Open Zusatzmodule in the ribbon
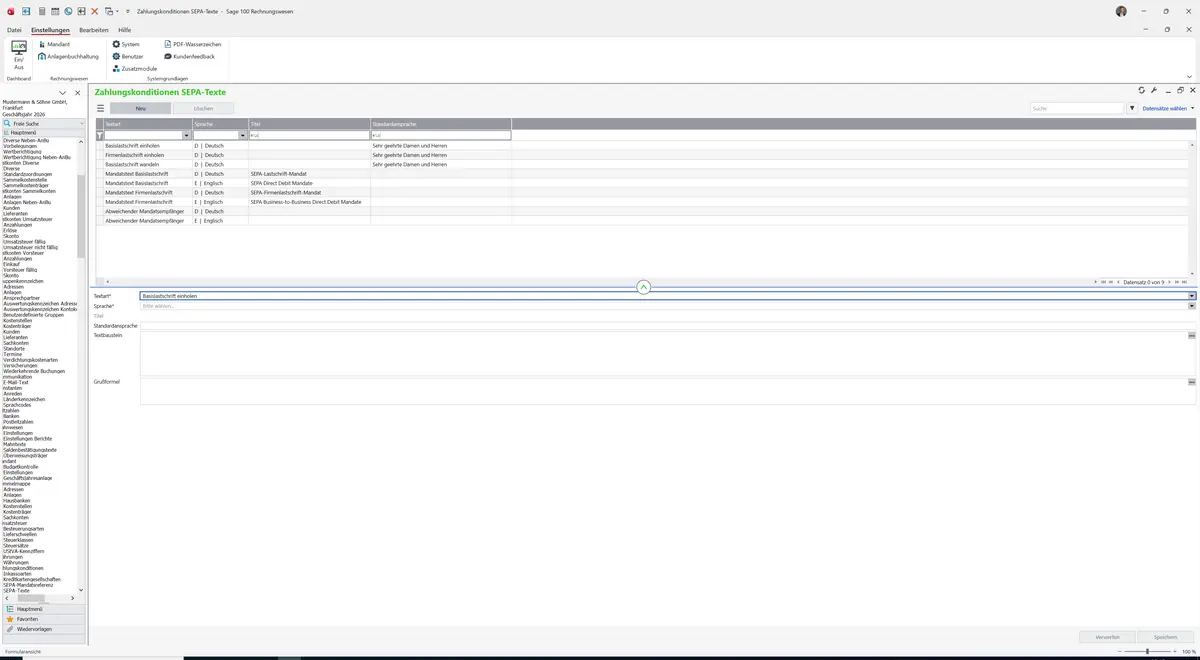This screenshot has width=1200, height=660. 135,69
